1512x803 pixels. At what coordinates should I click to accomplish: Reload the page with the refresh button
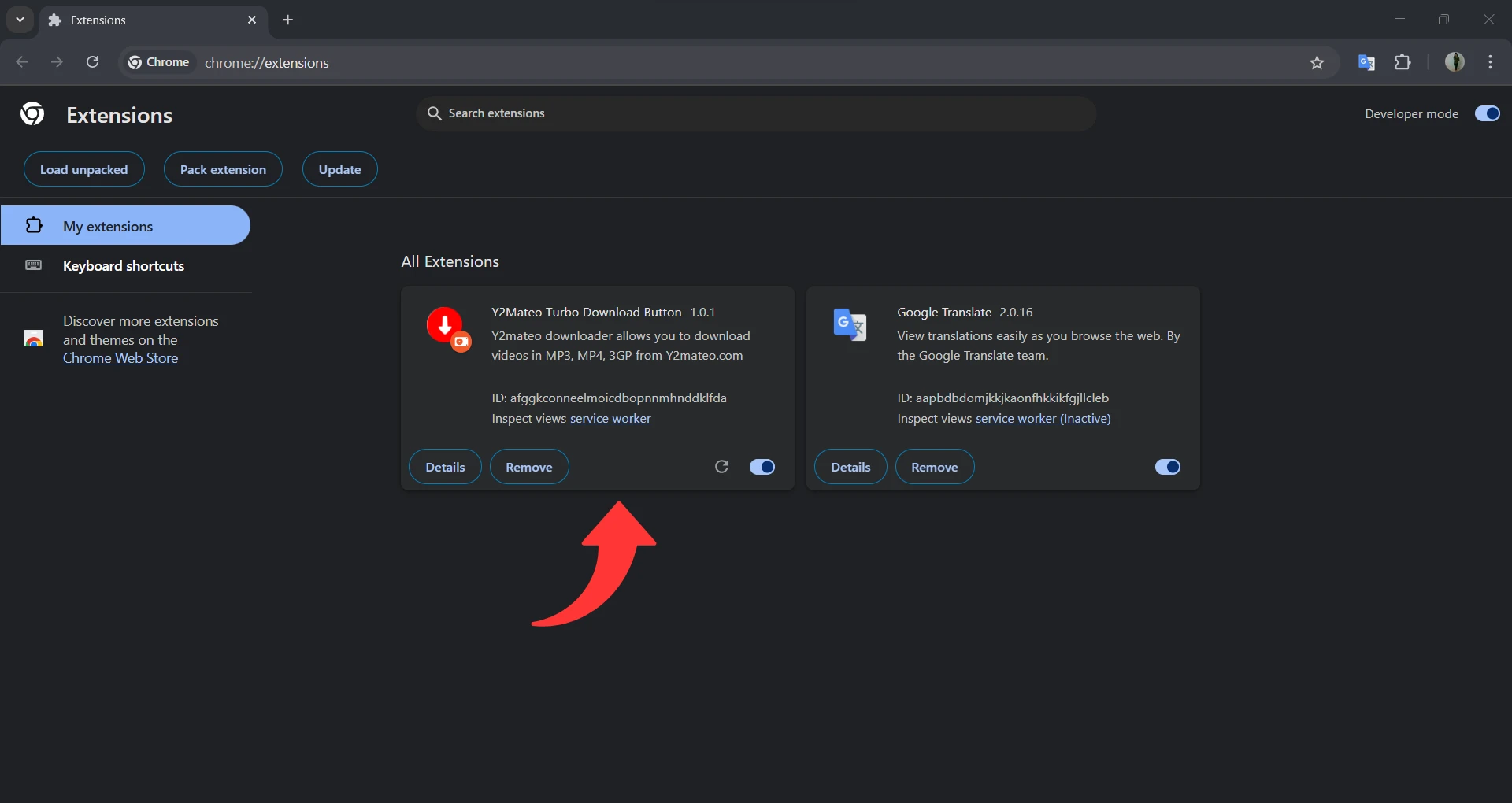[92, 62]
